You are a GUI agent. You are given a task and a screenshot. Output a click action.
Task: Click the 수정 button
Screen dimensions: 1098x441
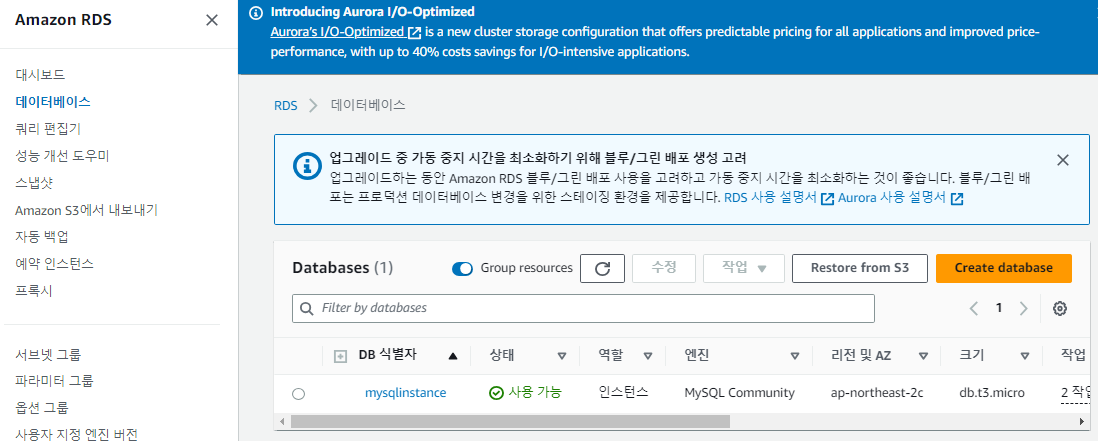point(664,268)
